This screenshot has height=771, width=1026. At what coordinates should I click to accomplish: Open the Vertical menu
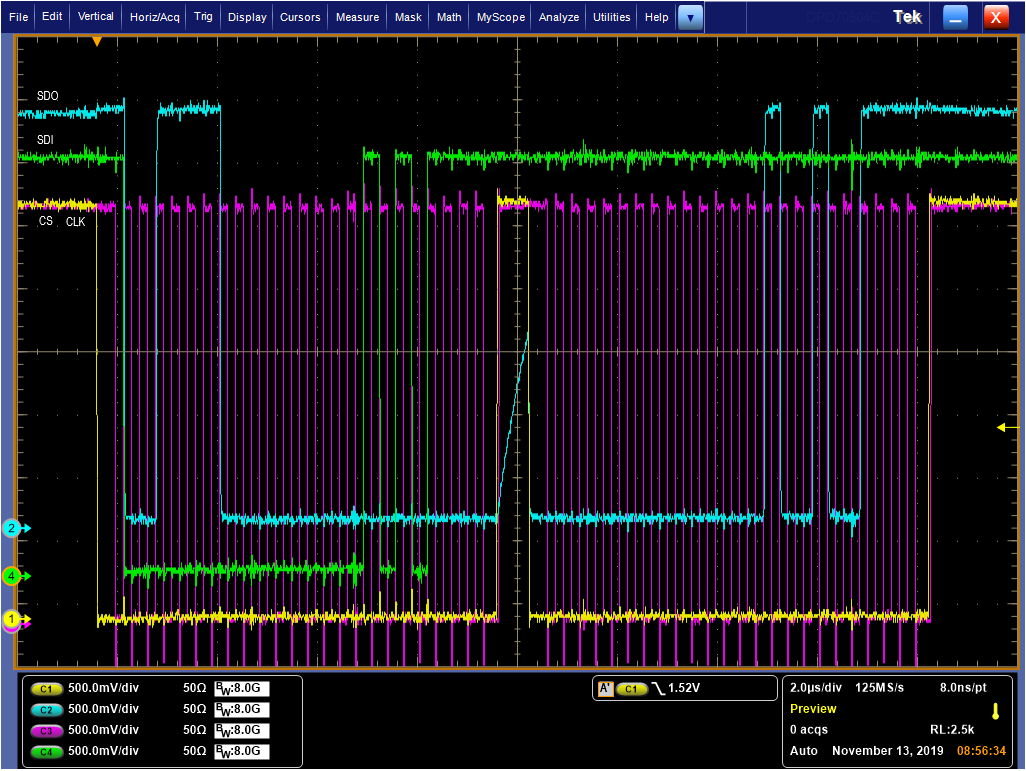point(96,17)
